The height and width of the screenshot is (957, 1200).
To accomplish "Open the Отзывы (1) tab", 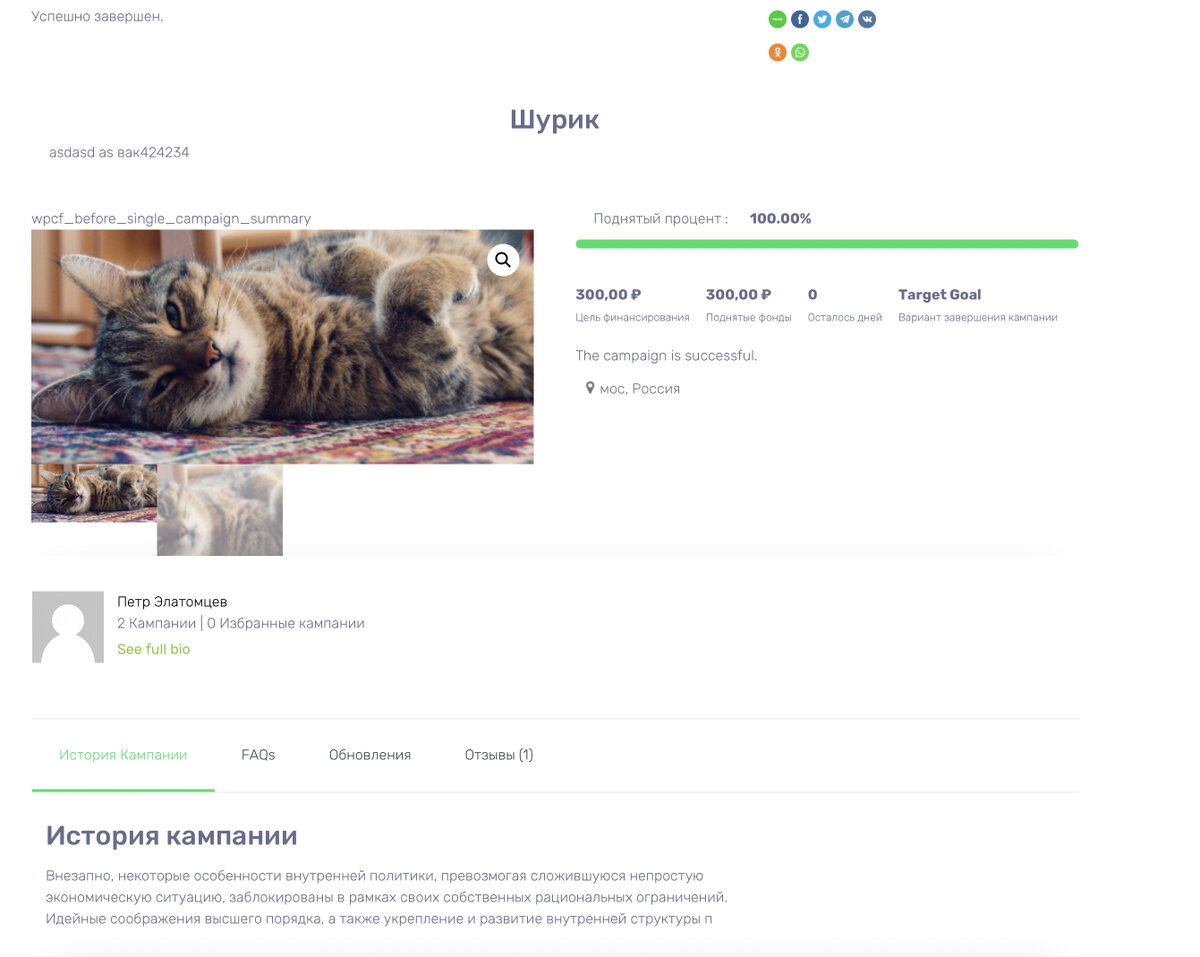I will point(499,755).
